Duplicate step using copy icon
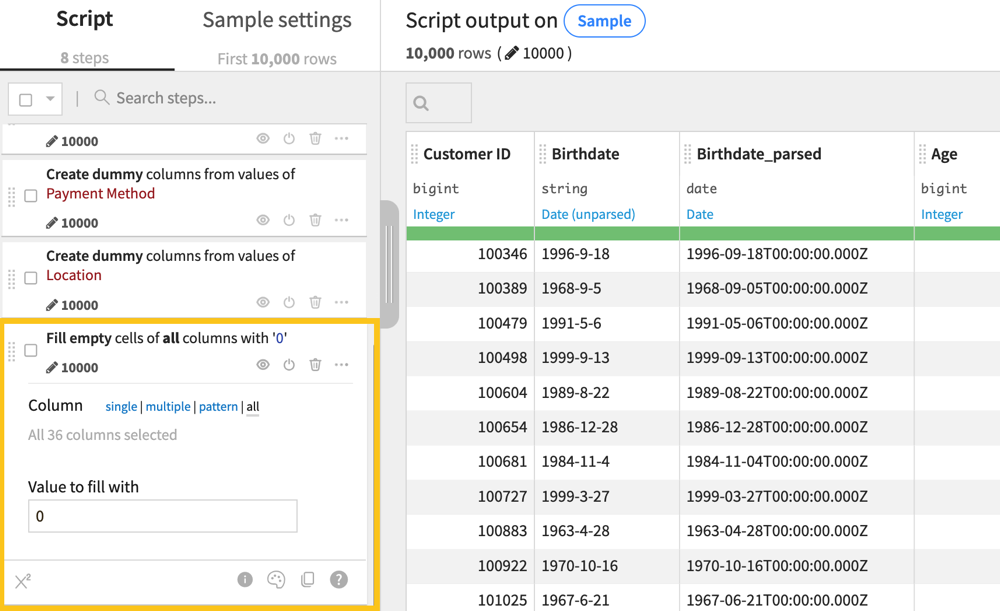Screen dimensions: 1000x611 click(308, 580)
